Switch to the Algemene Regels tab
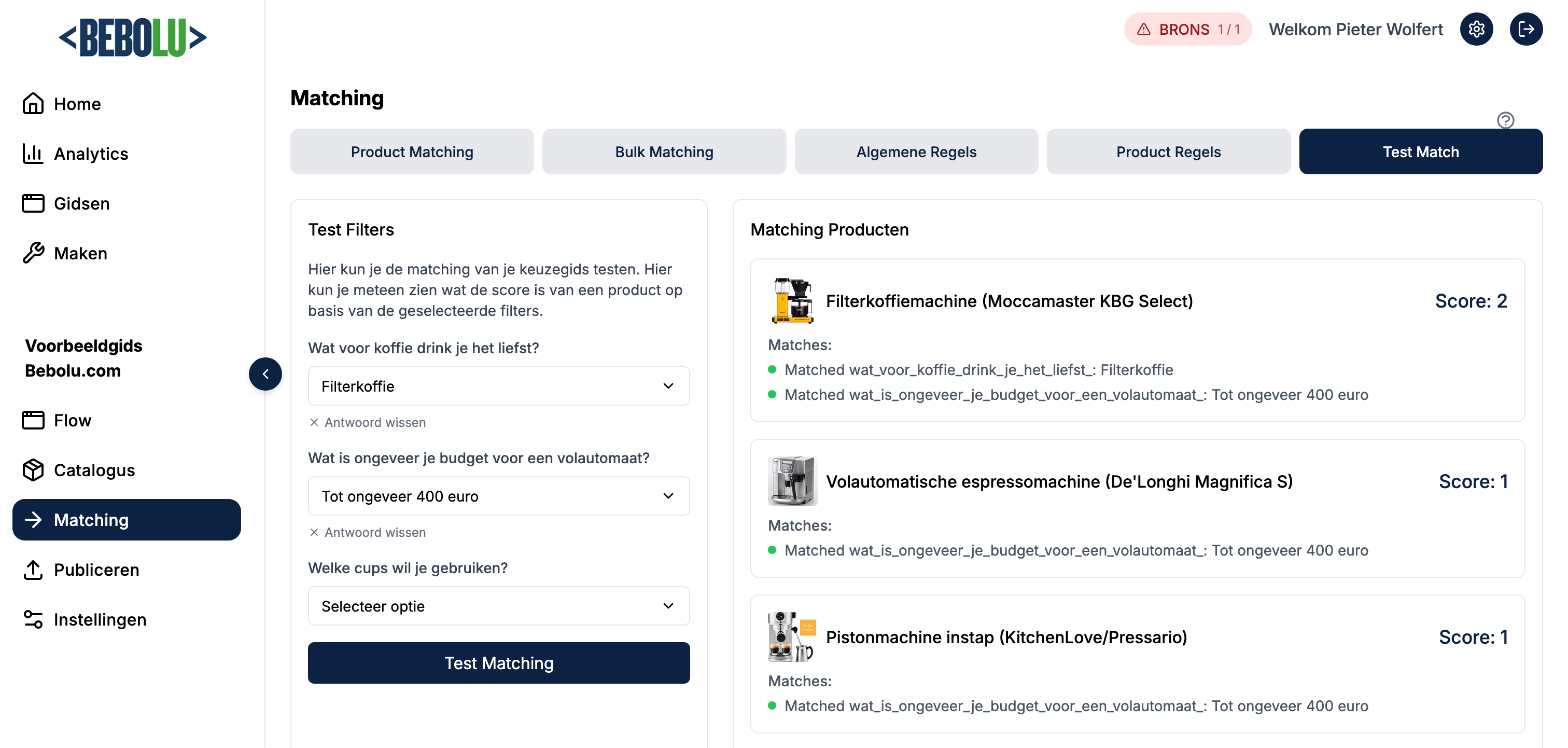The image size is (1568, 748). 916,151
